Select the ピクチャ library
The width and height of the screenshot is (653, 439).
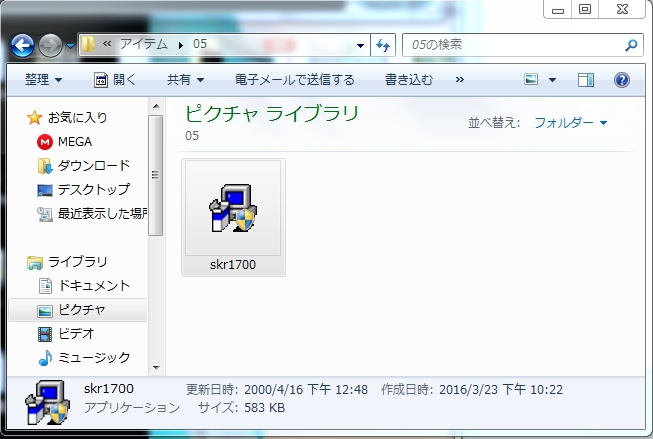pos(82,309)
